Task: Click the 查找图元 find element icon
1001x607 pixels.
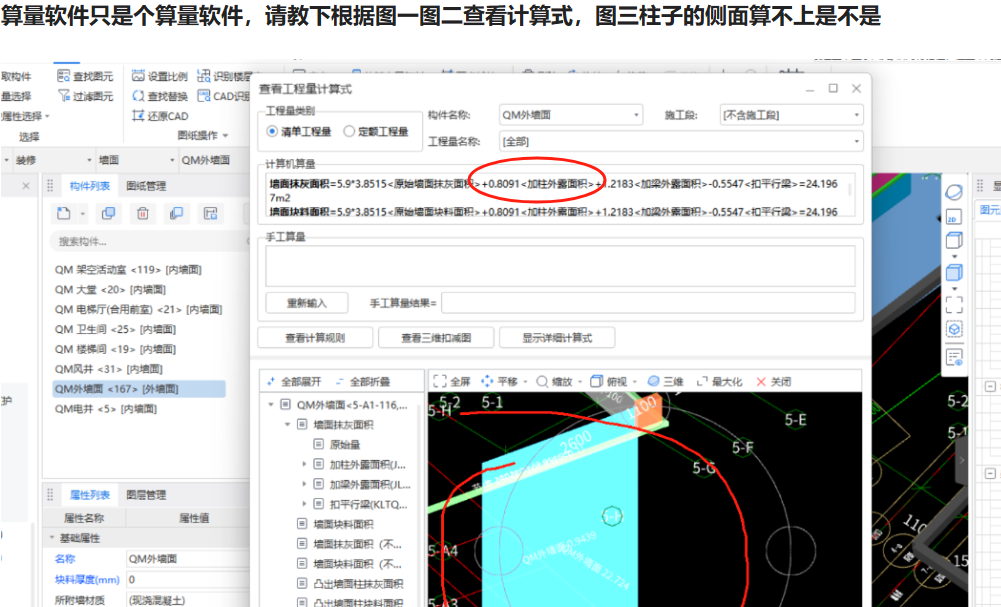Action: click(63, 76)
